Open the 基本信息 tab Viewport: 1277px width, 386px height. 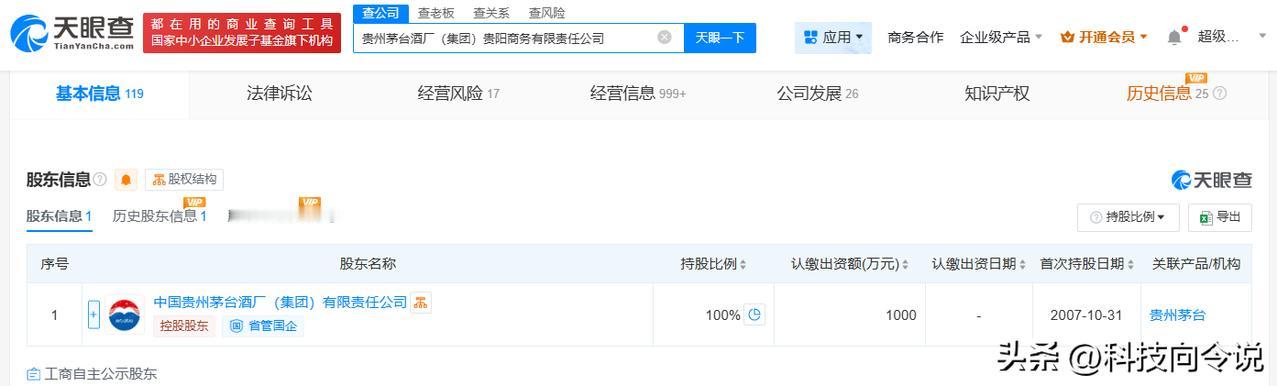[x=100, y=94]
